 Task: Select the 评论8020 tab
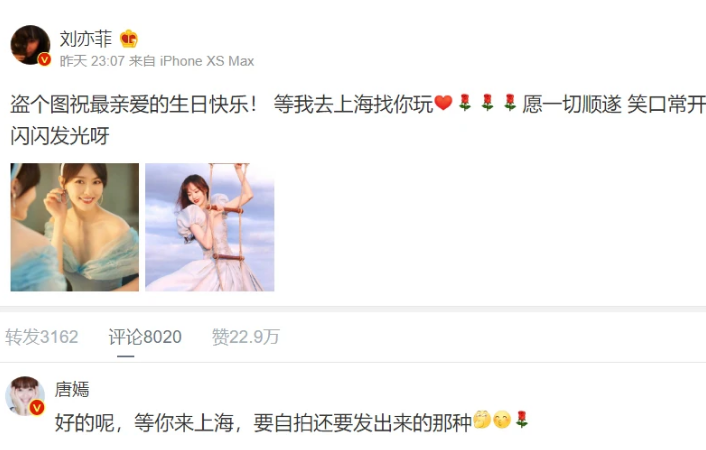click(x=145, y=337)
